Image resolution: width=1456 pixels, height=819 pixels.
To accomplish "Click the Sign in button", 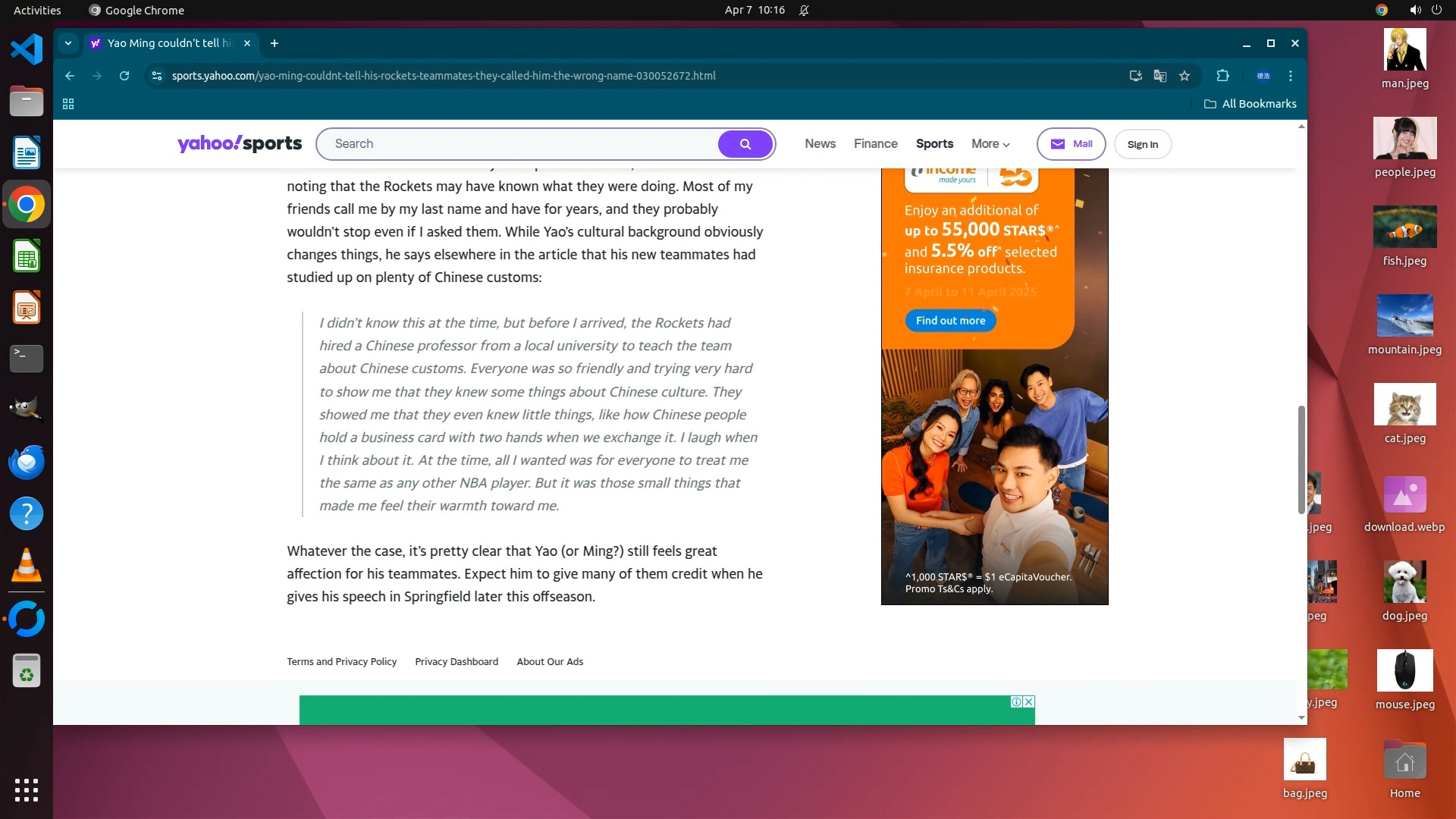I will [1142, 144].
